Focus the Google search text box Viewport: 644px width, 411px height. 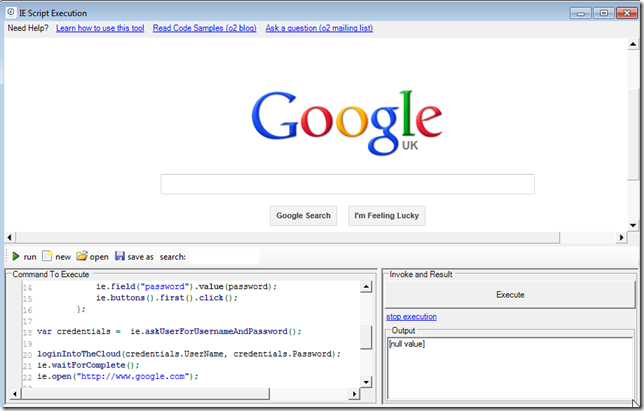[x=347, y=184]
